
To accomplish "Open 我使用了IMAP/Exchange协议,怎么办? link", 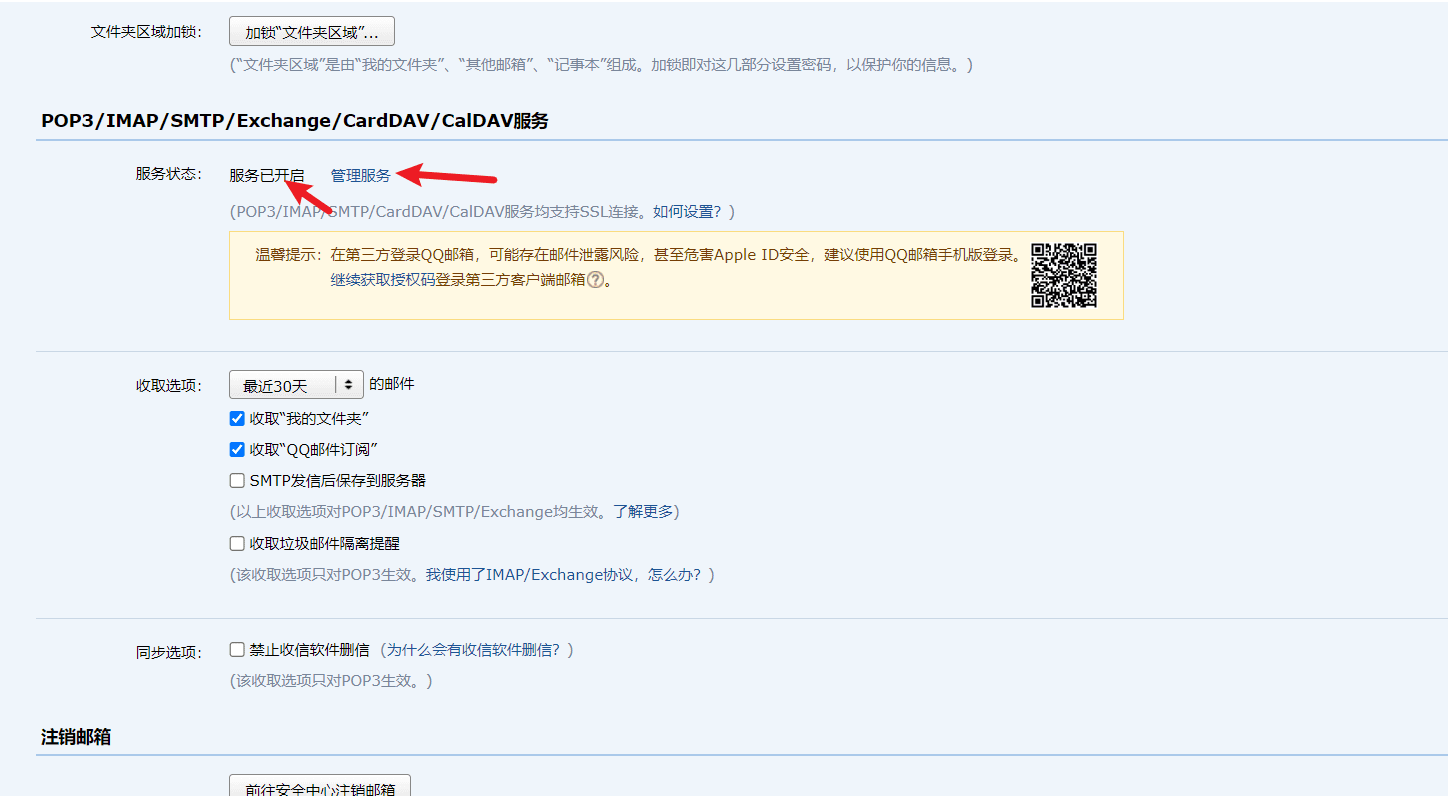I will click(x=565, y=575).
